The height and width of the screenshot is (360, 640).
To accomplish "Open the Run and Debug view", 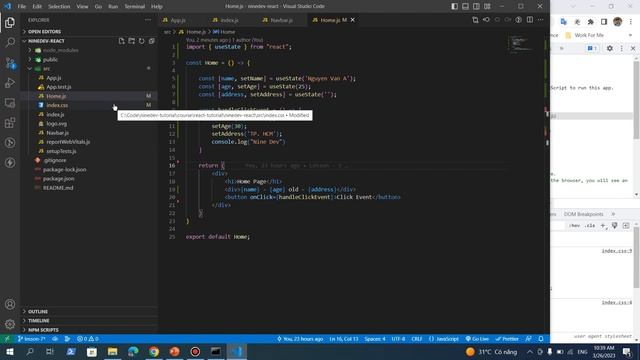I will point(10,82).
